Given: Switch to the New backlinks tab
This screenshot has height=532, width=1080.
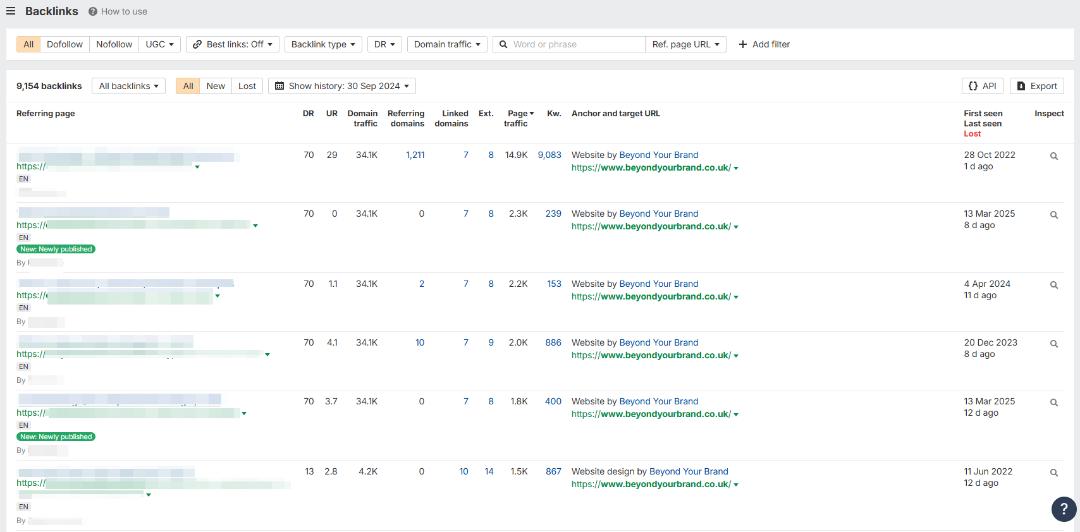Looking at the screenshot, I should click(215, 86).
